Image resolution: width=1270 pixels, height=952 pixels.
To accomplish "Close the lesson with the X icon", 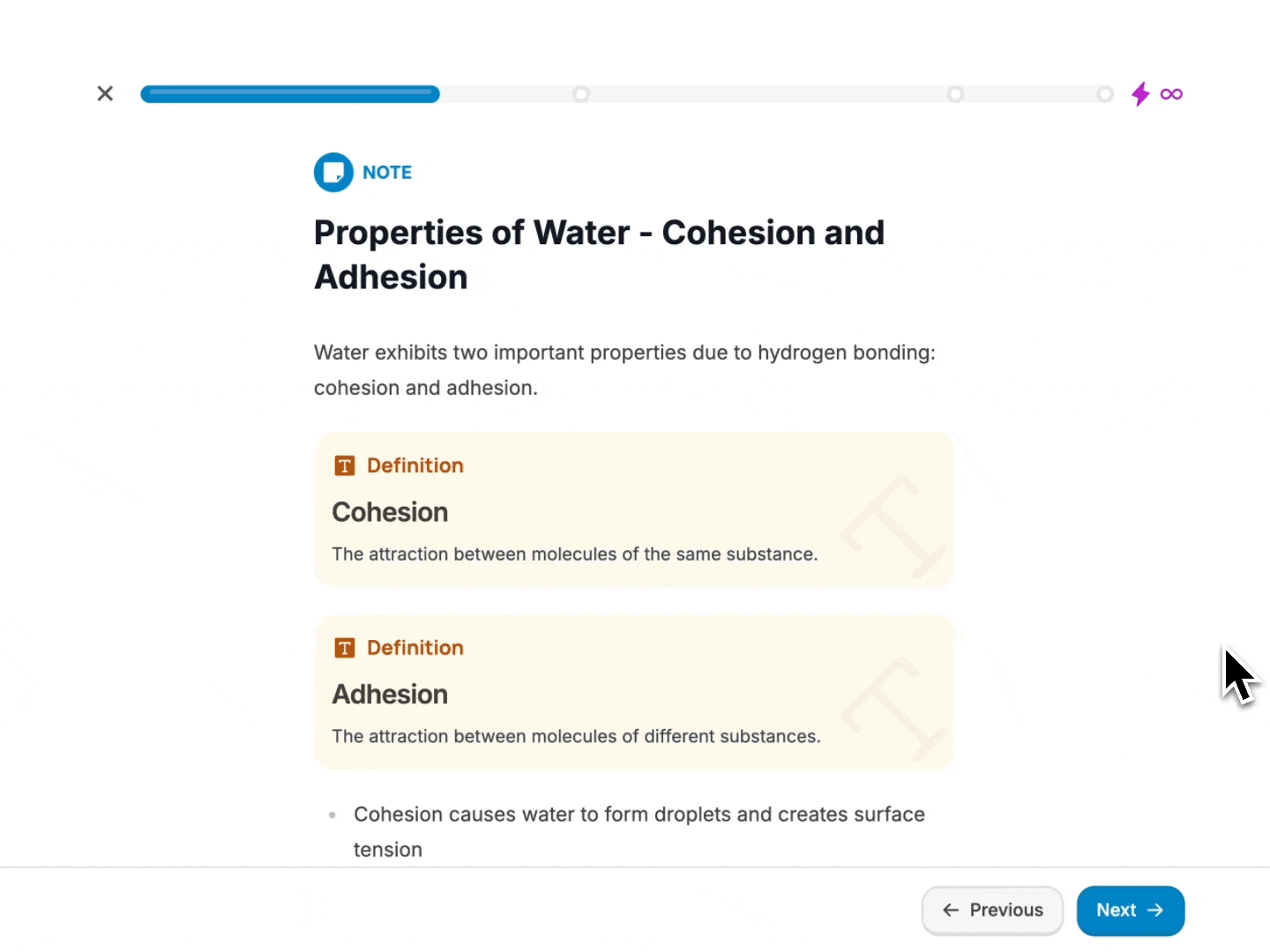I will point(105,93).
